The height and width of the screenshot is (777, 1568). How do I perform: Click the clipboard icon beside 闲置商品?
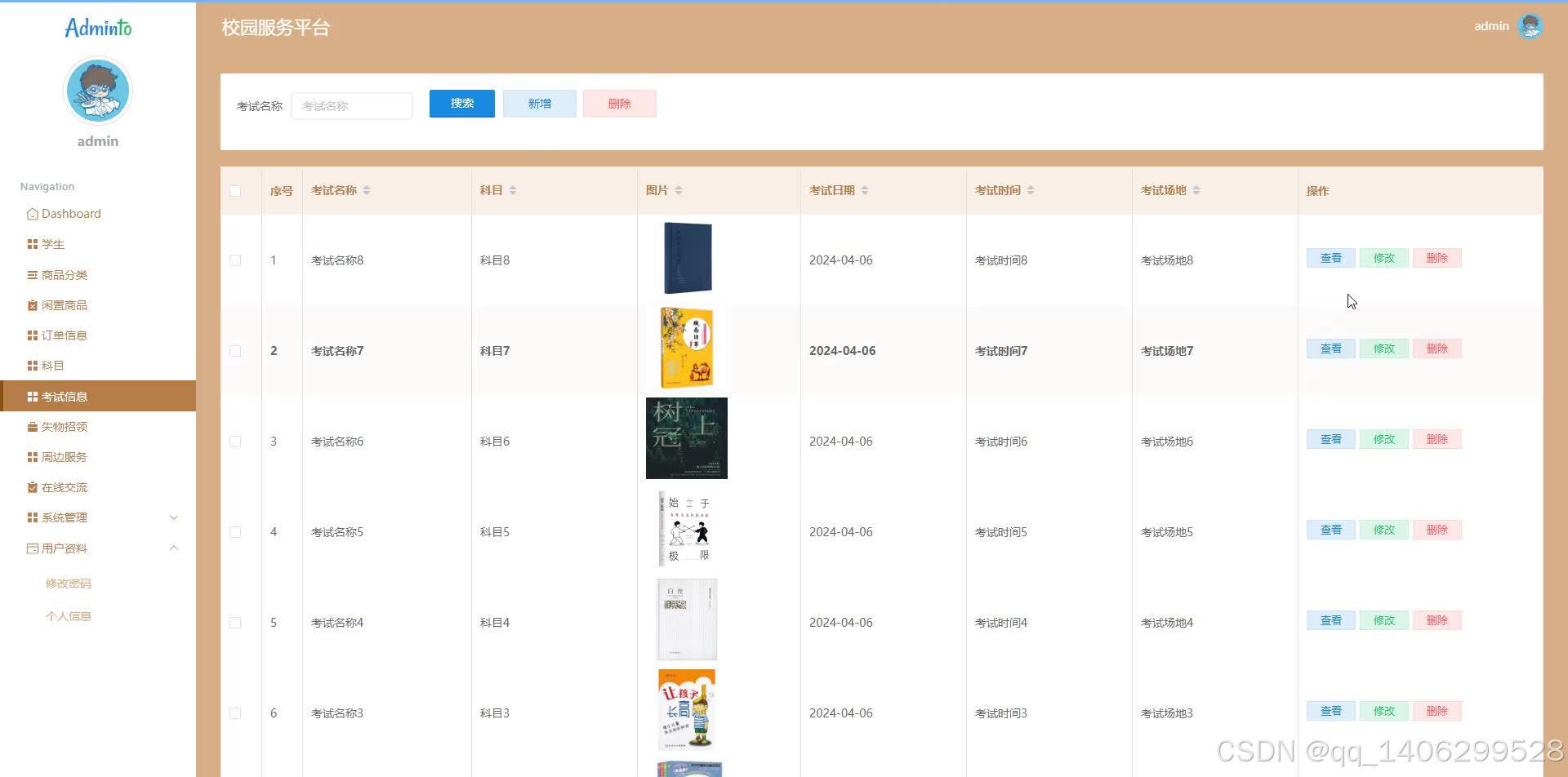tap(33, 305)
